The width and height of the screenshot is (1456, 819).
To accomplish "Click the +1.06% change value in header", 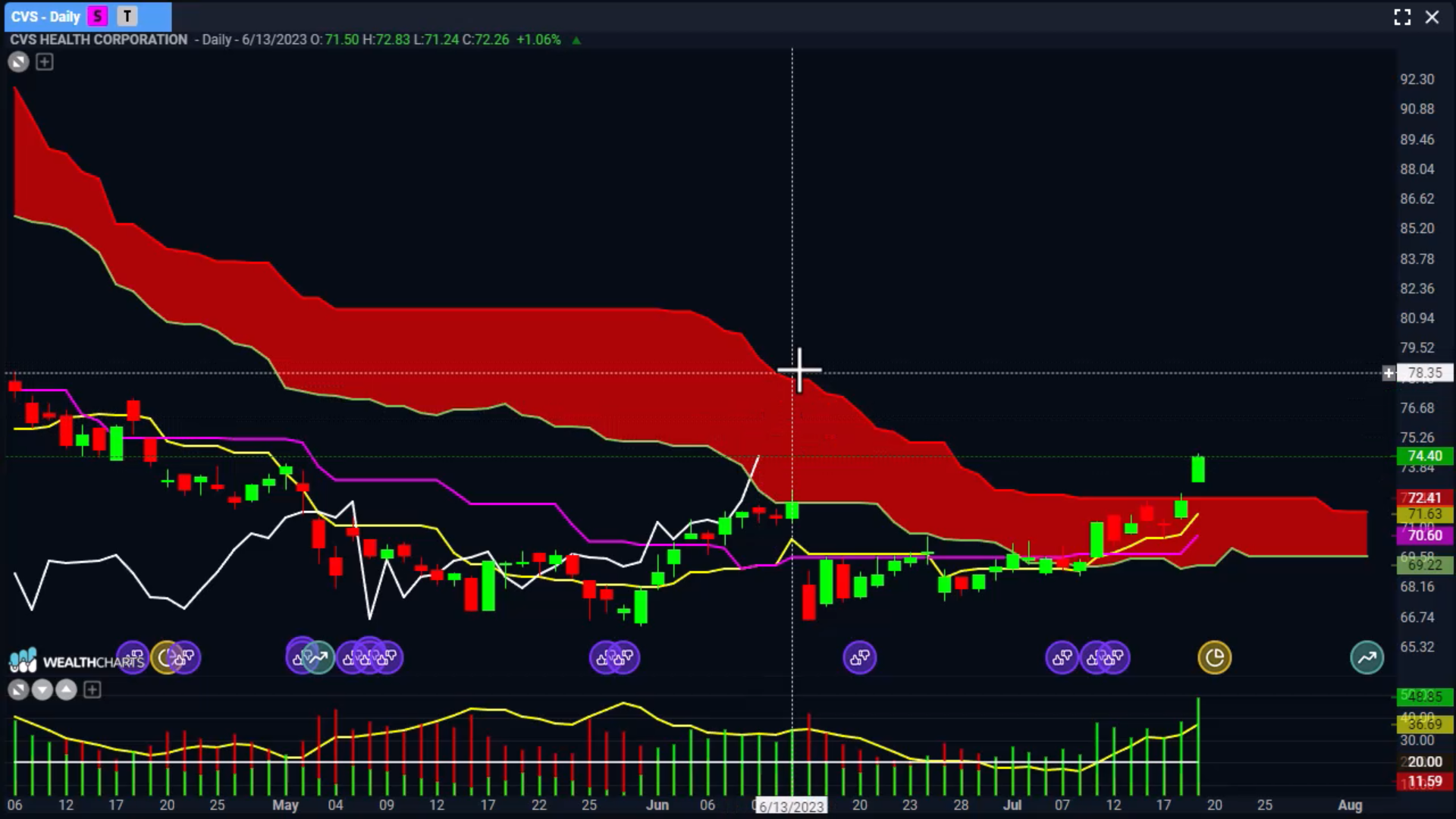I will [538, 39].
